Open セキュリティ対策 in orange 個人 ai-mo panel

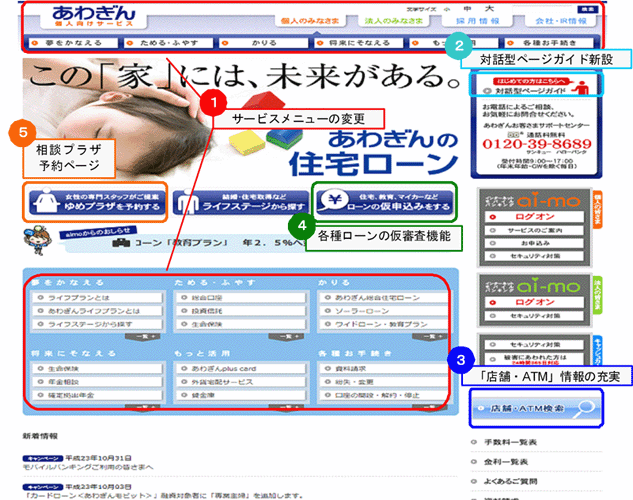pyautogui.click(x=534, y=256)
